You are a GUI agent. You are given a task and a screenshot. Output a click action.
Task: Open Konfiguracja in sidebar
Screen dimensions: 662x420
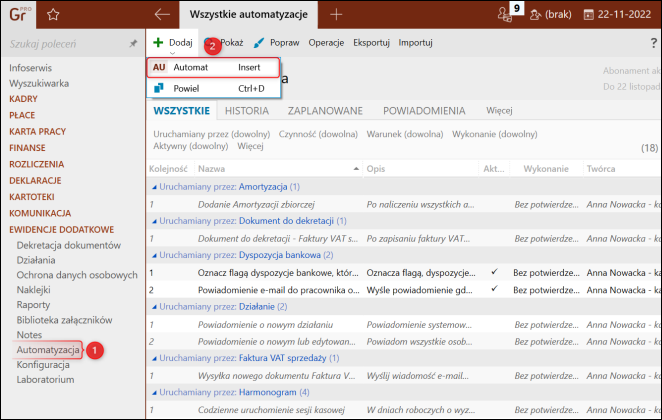click(43, 365)
